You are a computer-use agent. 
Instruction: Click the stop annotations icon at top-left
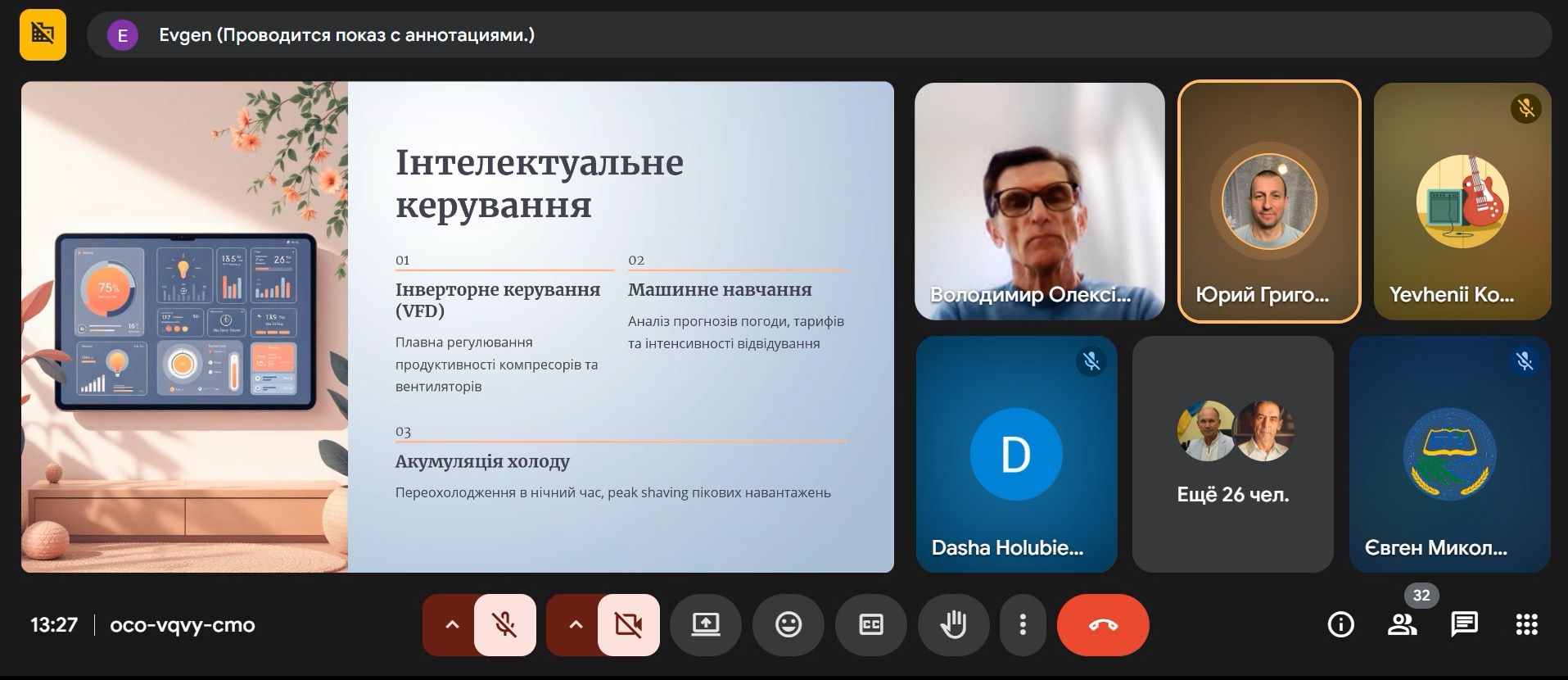point(43,34)
